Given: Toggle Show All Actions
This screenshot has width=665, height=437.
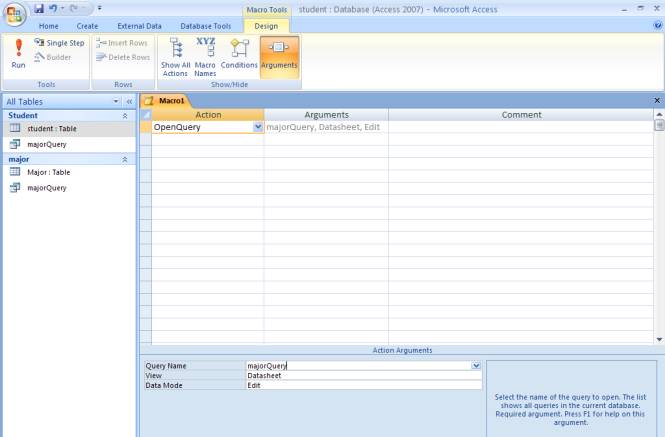Looking at the screenshot, I should click(x=176, y=57).
